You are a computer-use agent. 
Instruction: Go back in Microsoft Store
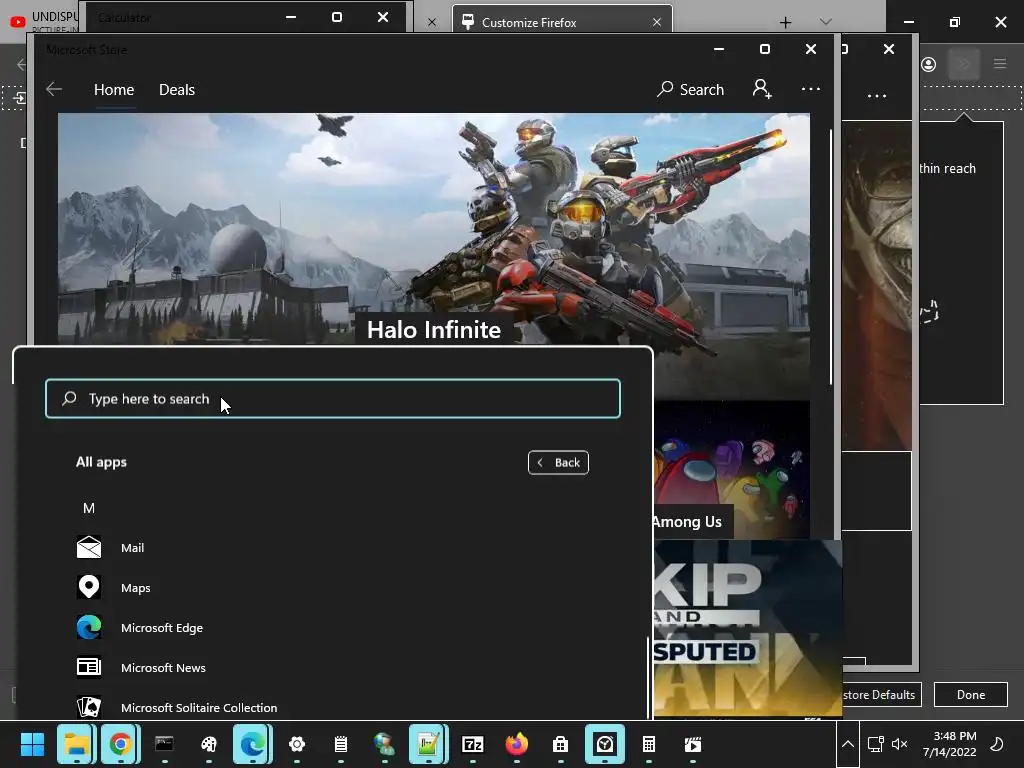pos(54,89)
